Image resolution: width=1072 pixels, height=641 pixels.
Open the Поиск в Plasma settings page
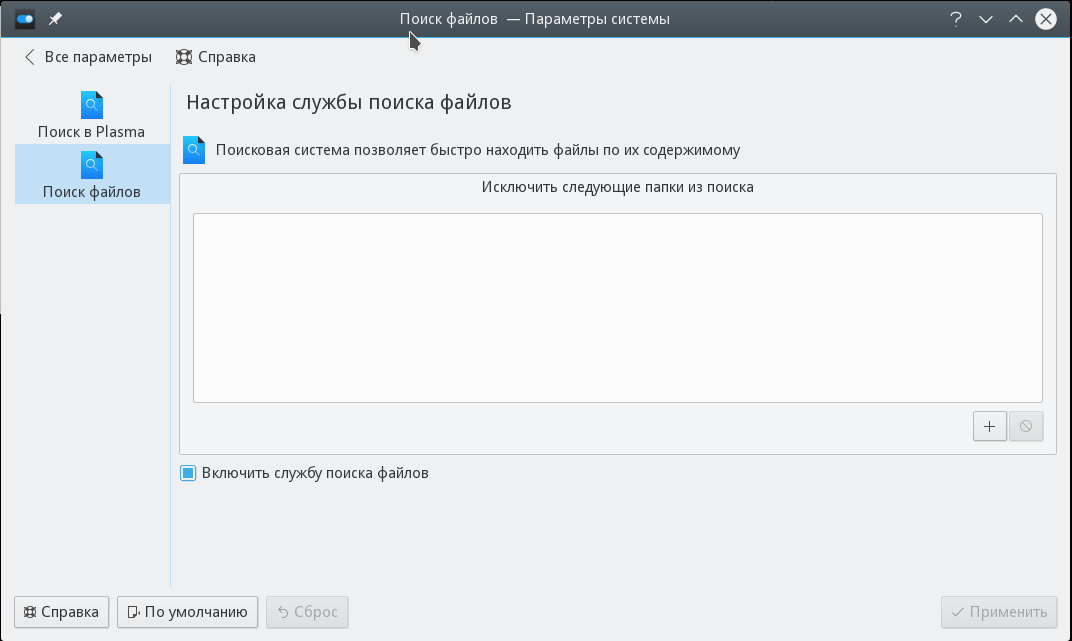91,115
